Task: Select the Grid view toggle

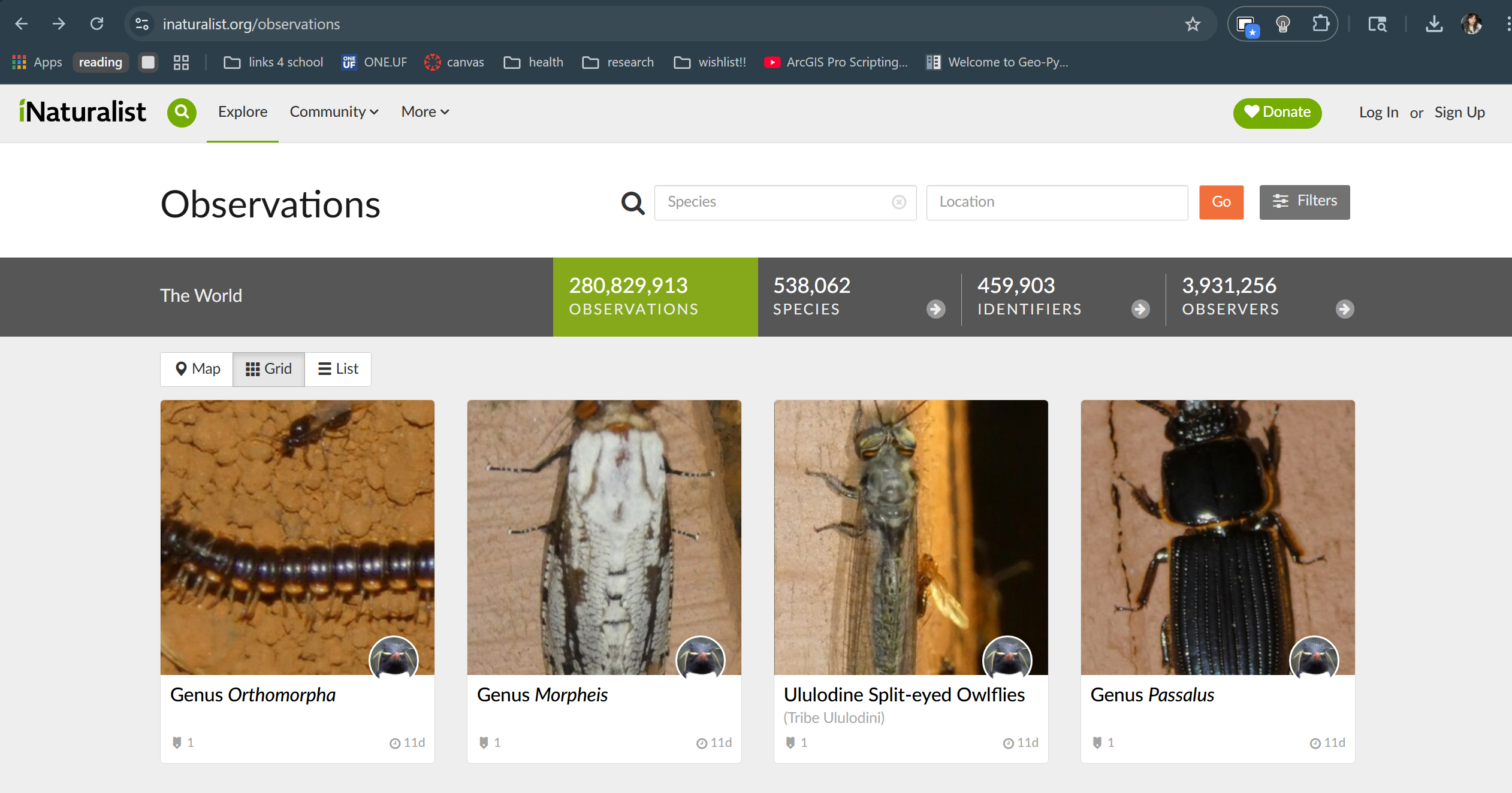Action: (268, 369)
